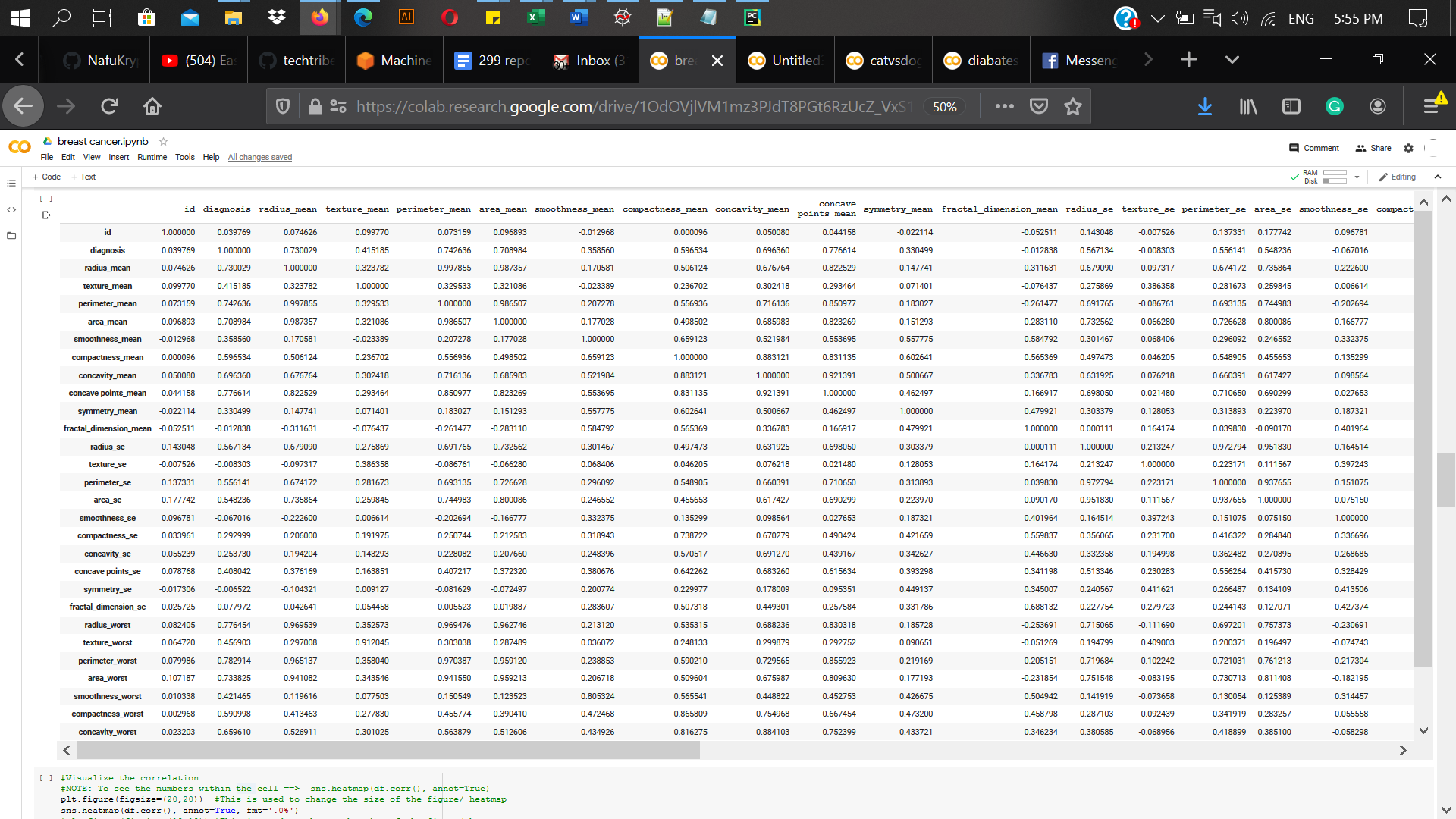1456x819 pixels.
Task: Click the Comment button
Action: [1314, 149]
